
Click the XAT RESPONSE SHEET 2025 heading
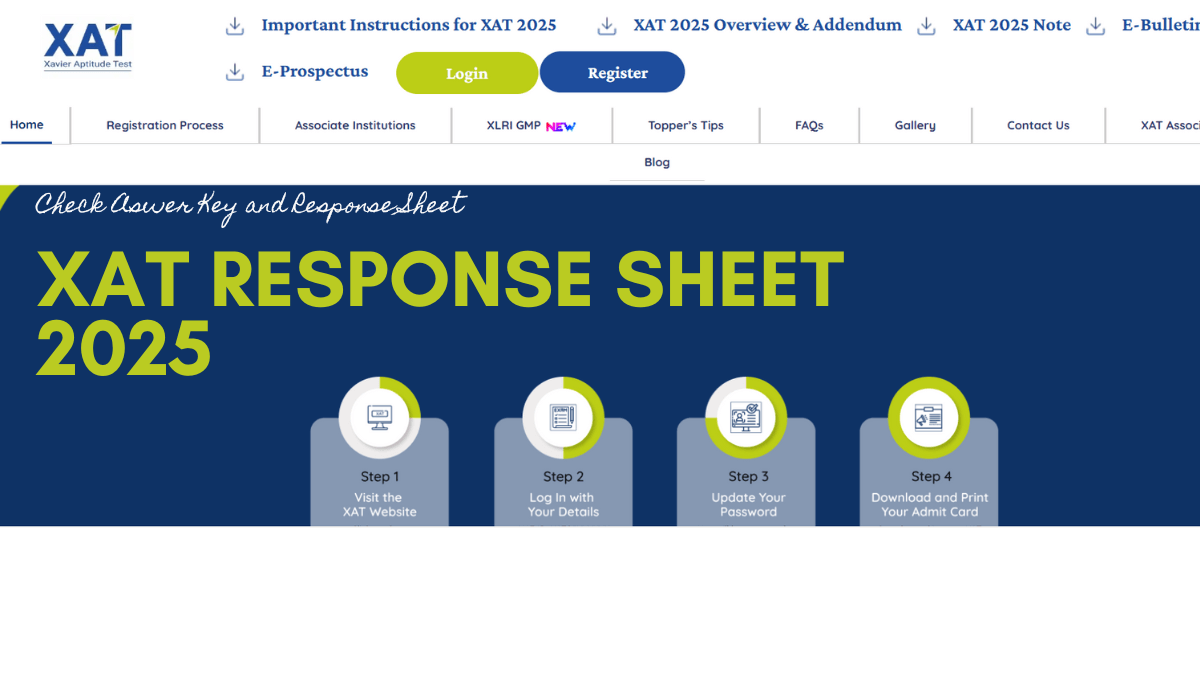click(x=440, y=313)
